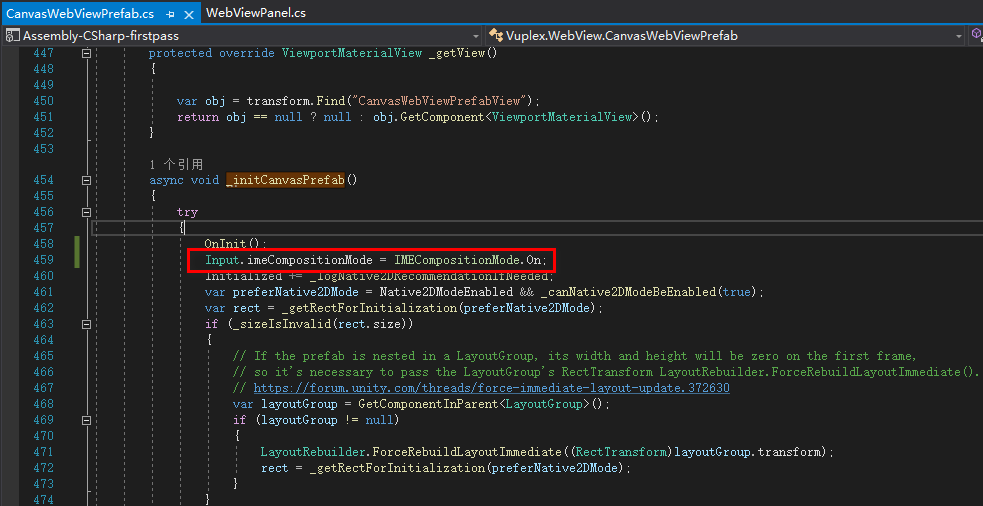This screenshot has width=983, height=506.
Task: Click line number 474 in the margin
Action: [x=43, y=499]
